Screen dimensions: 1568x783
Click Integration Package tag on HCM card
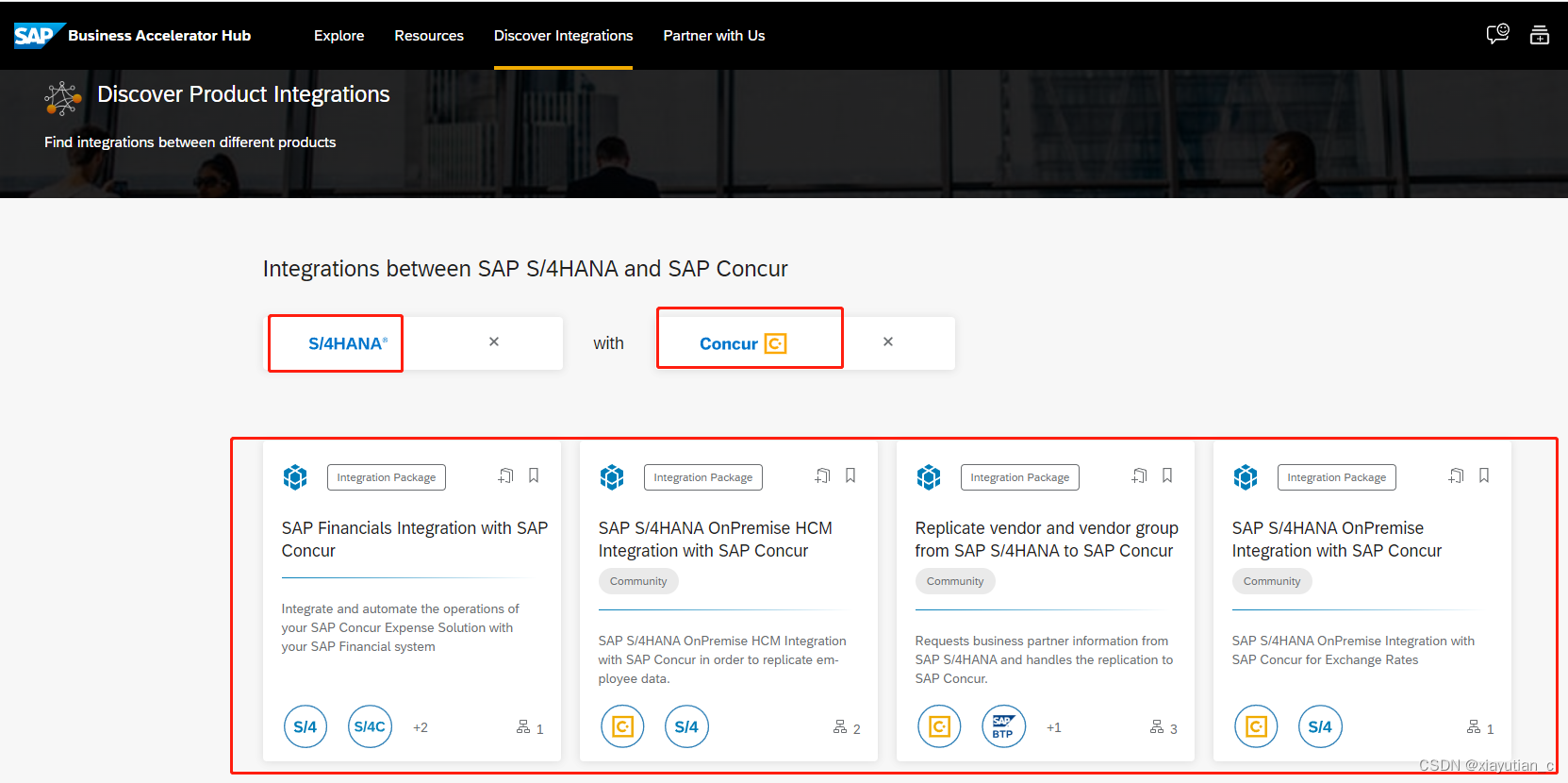[703, 477]
